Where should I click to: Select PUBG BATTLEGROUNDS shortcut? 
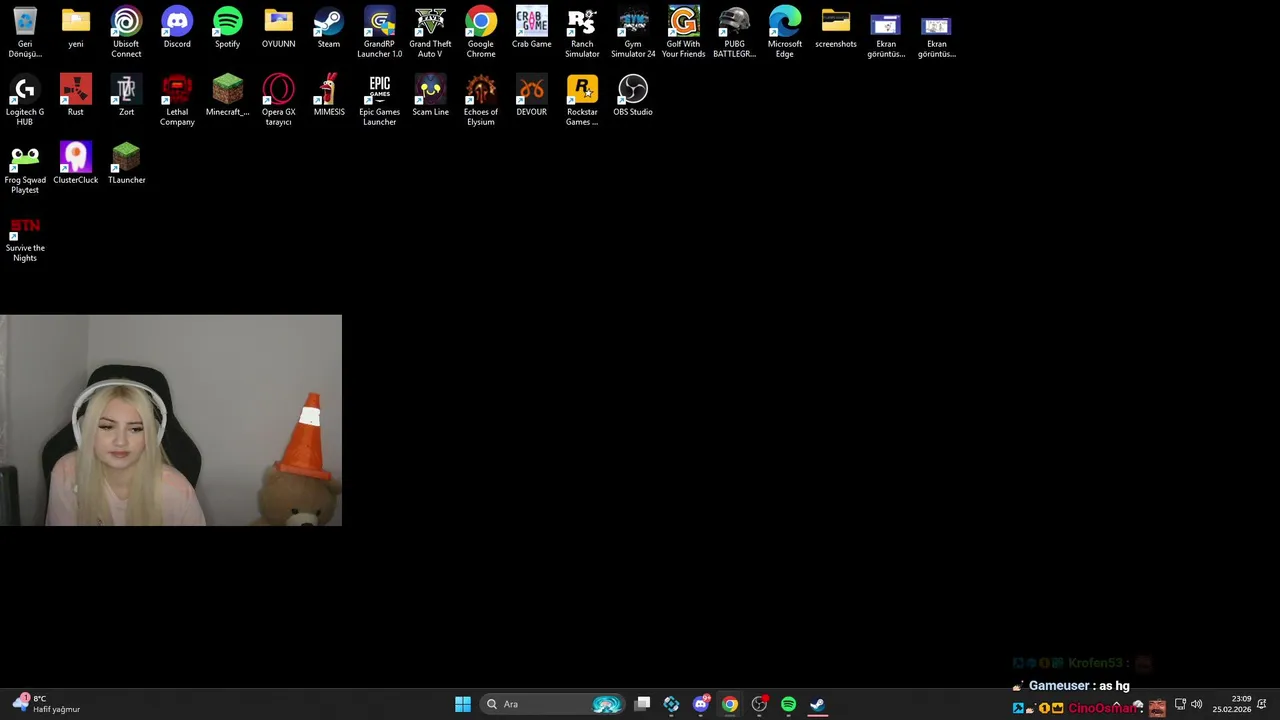[x=734, y=32]
